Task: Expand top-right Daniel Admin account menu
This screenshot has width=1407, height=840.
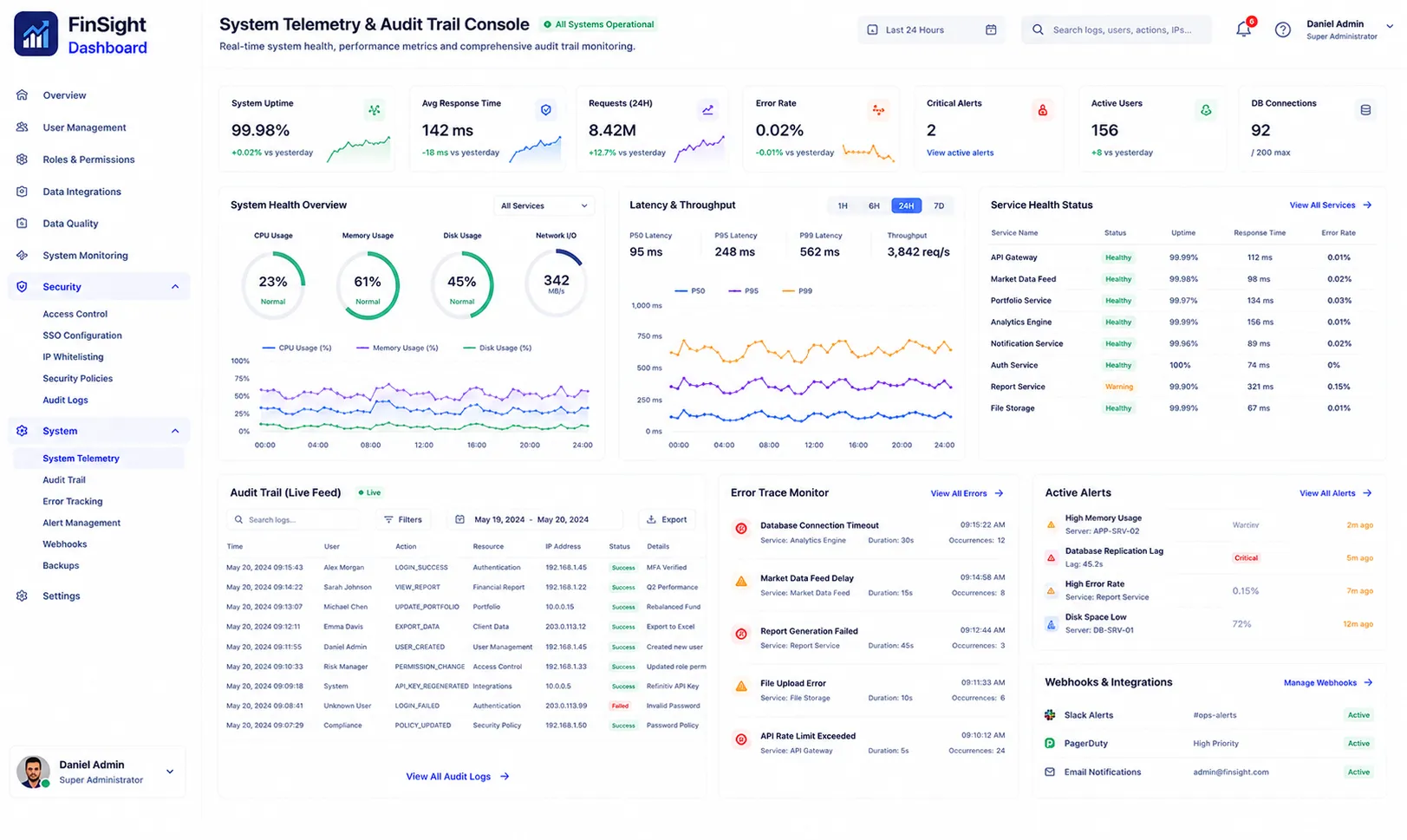Action: (x=1391, y=27)
